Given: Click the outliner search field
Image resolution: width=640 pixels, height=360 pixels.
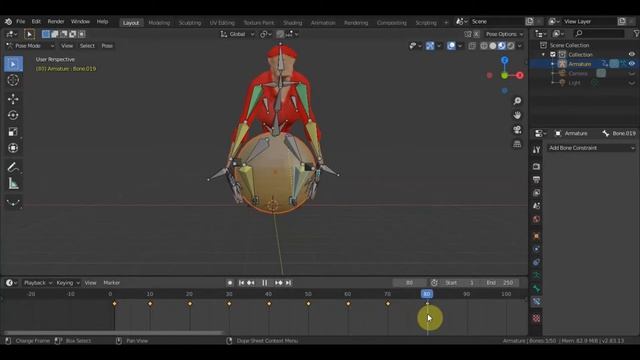Looking at the screenshot, I should [599, 33].
